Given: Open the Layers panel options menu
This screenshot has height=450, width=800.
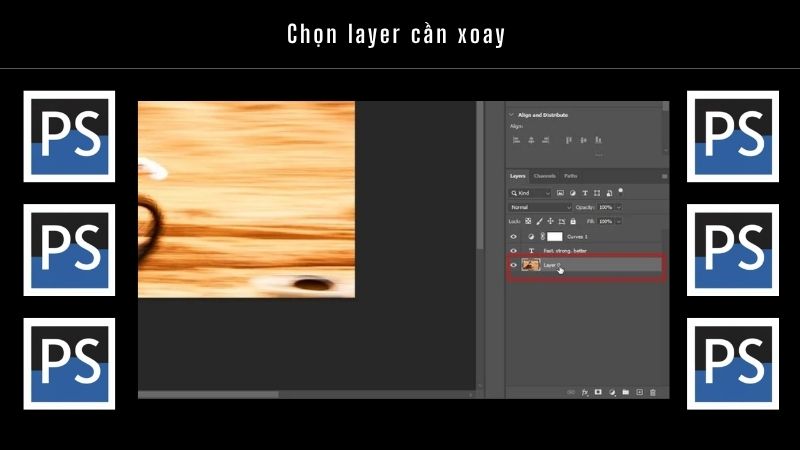Looking at the screenshot, I should [x=664, y=176].
